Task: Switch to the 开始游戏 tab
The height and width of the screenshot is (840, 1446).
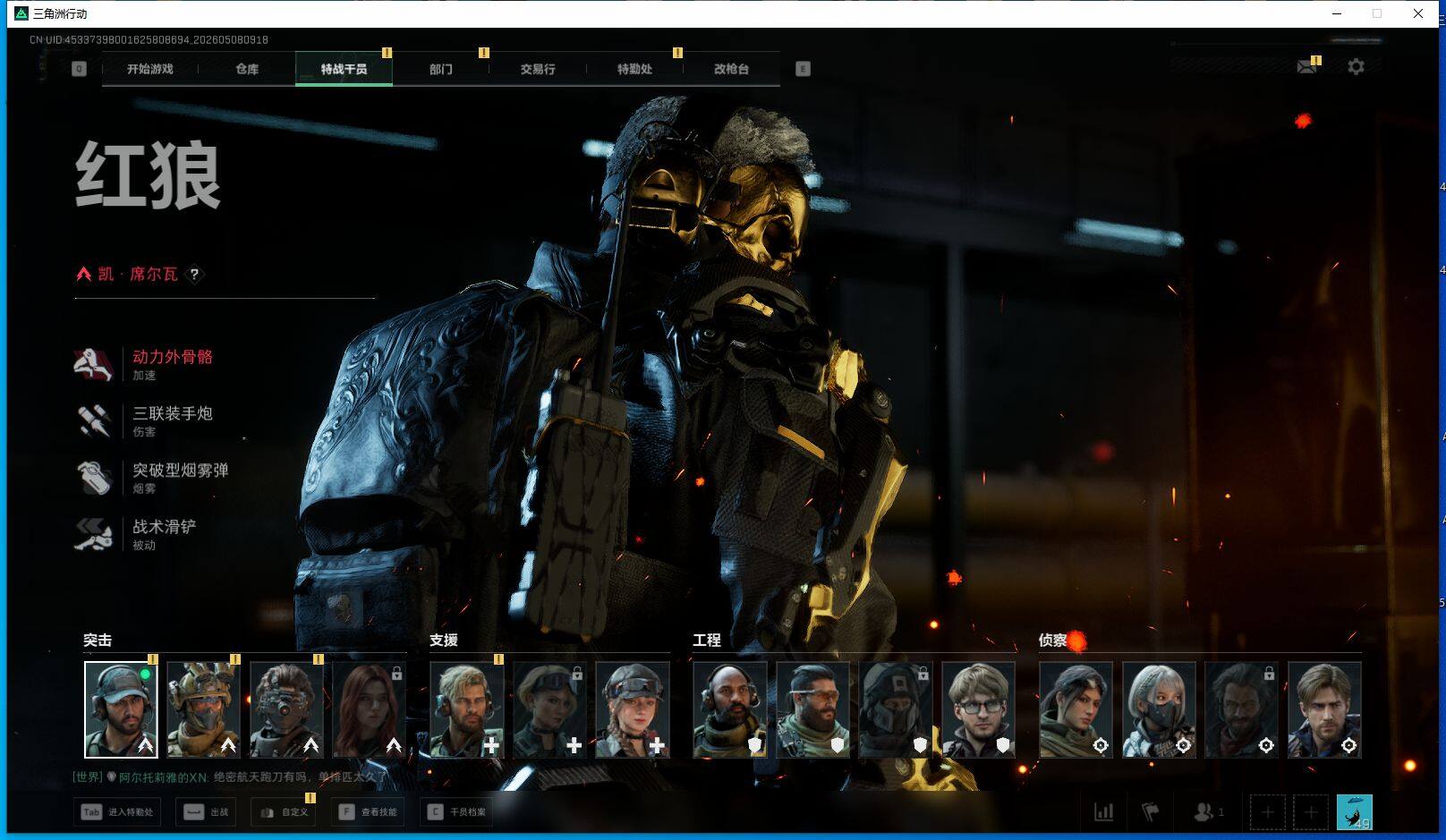Action: click(x=150, y=69)
